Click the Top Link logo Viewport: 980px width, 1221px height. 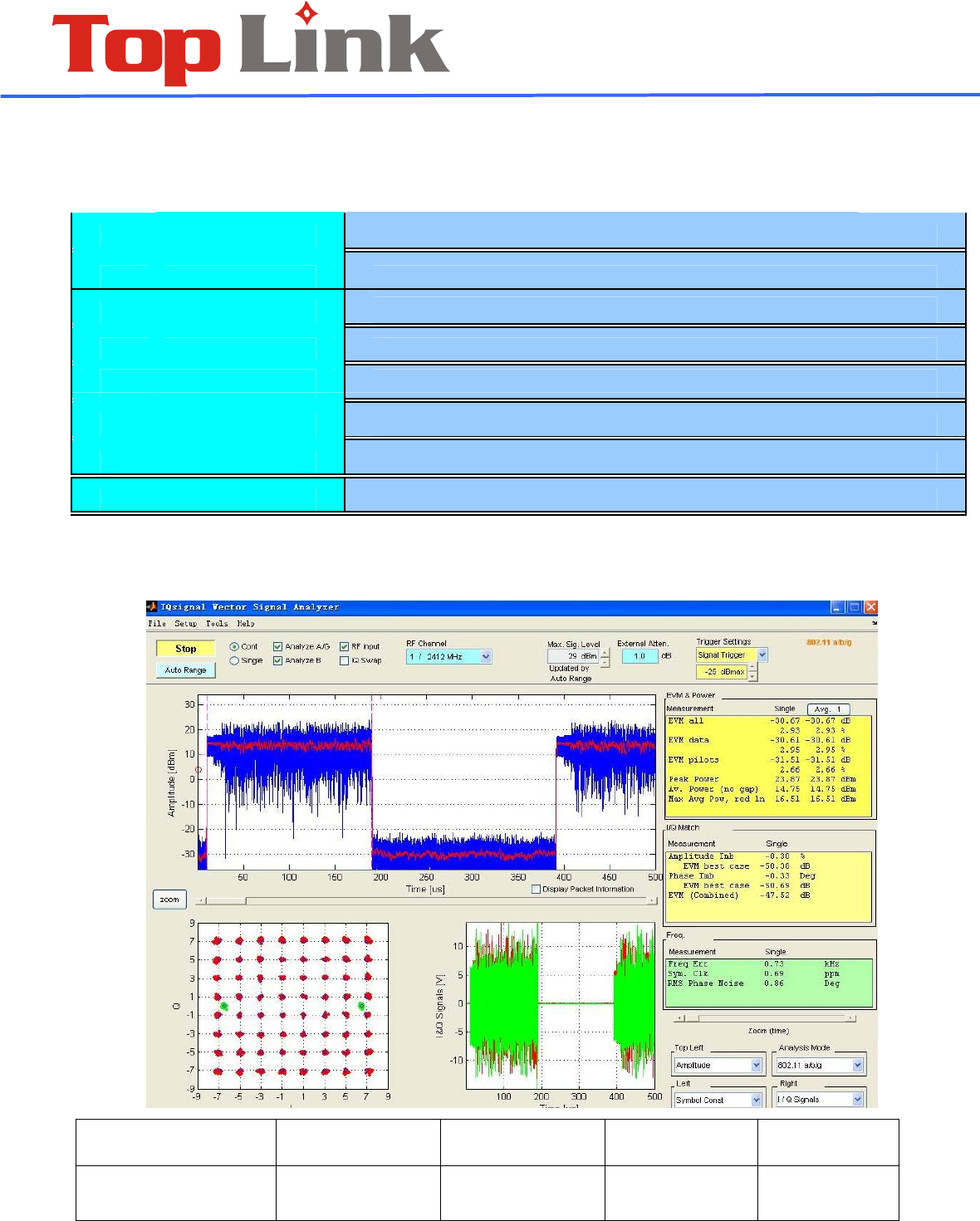click(x=251, y=44)
